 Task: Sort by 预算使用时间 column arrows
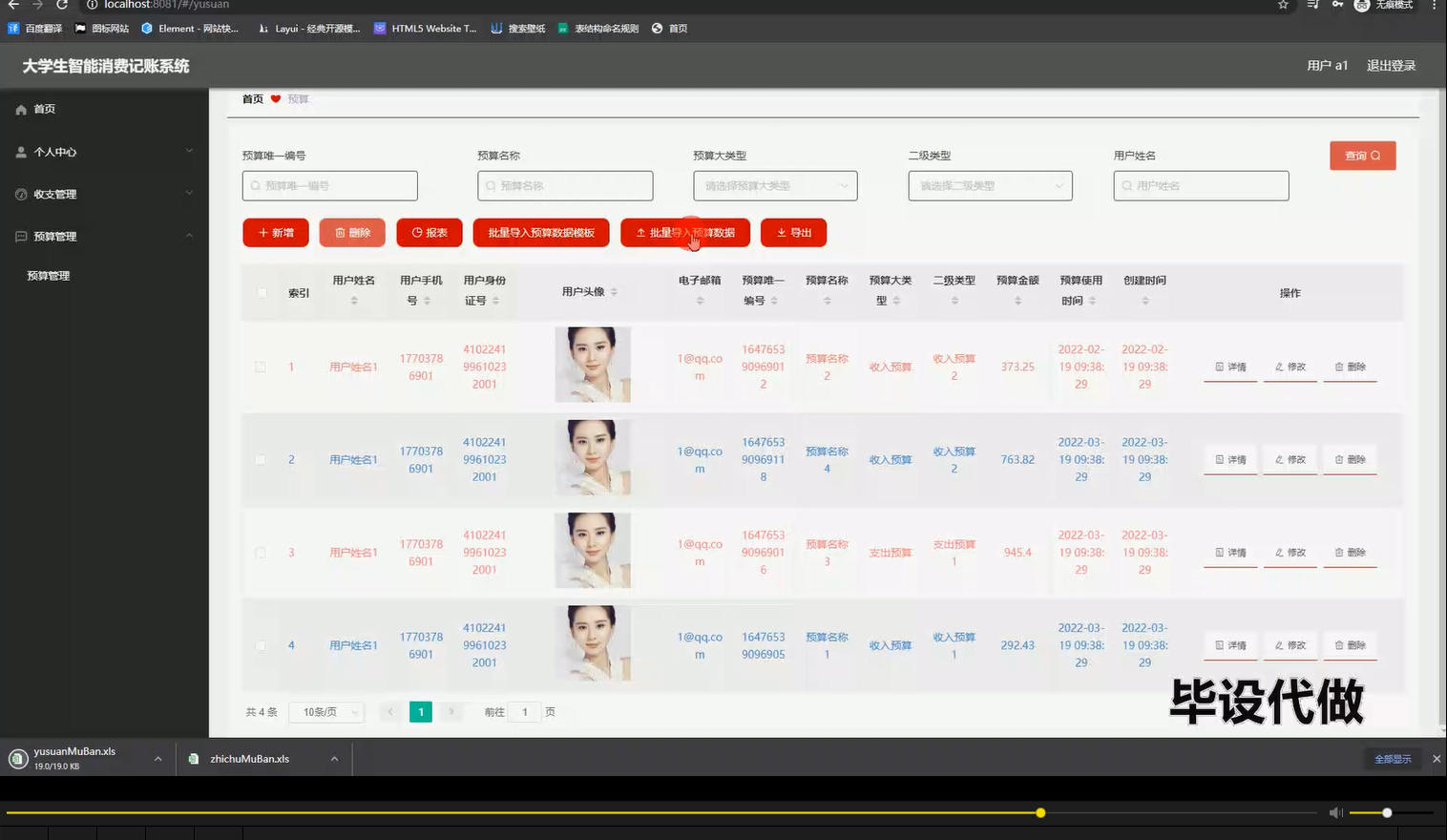1092,301
